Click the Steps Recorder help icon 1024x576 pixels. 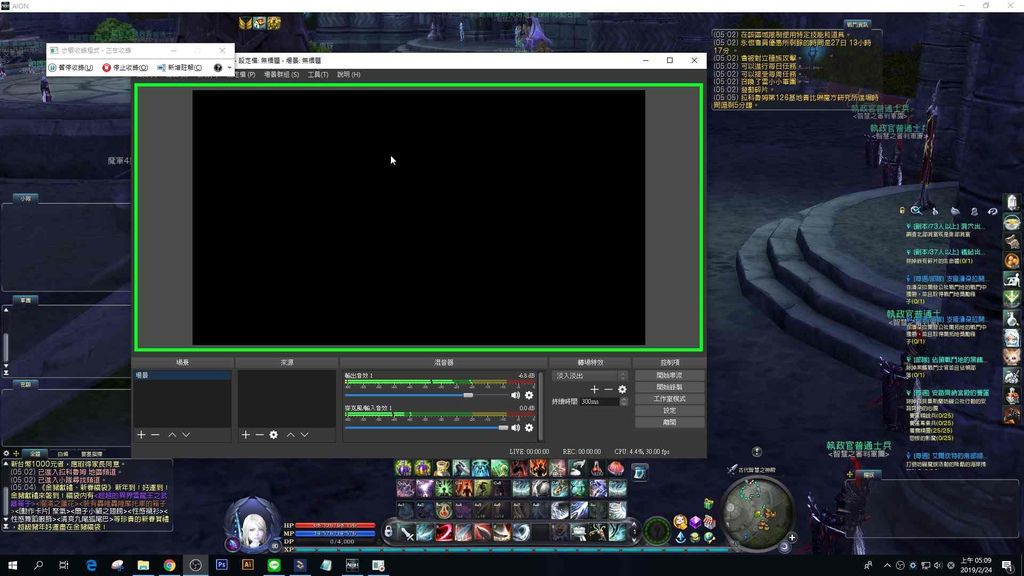[218, 67]
